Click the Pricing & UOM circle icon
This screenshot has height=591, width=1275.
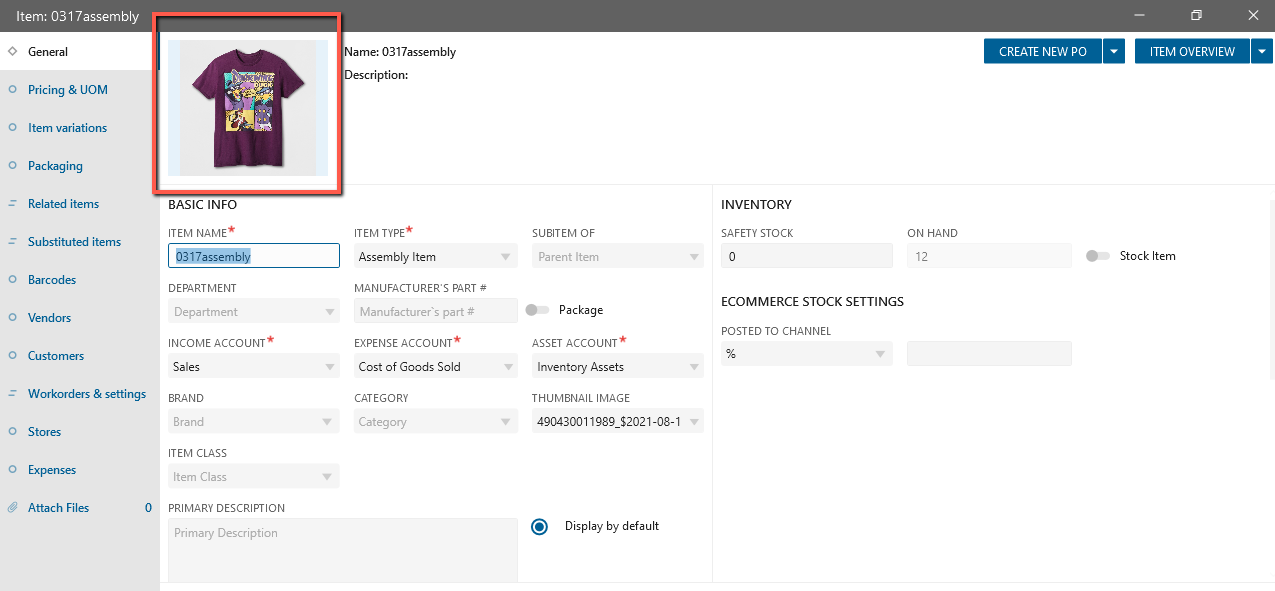click(13, 90)
